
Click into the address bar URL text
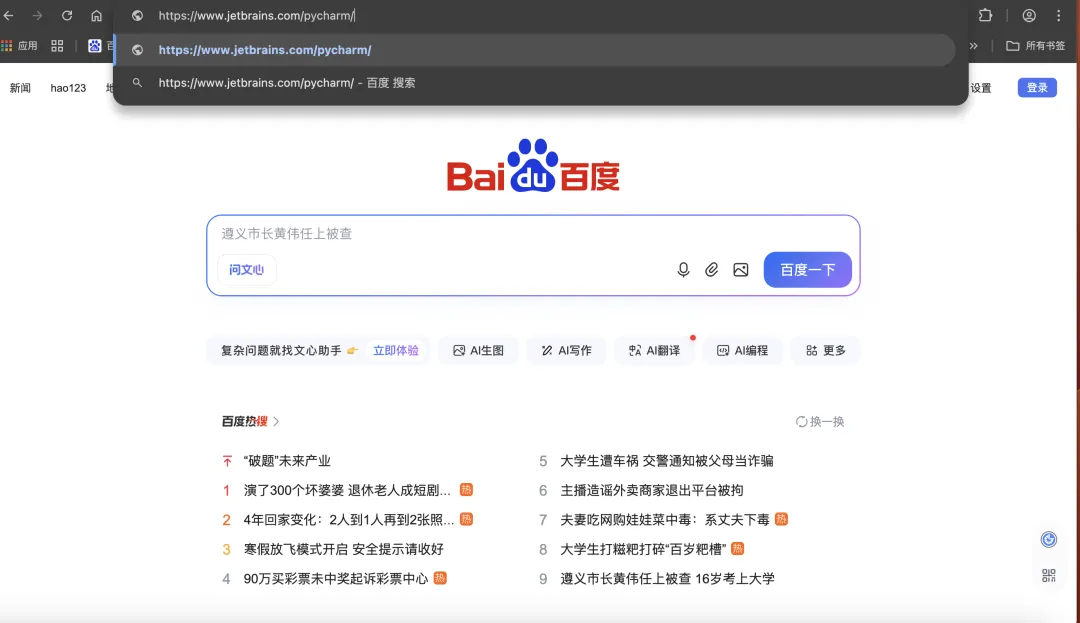point(256,15)
